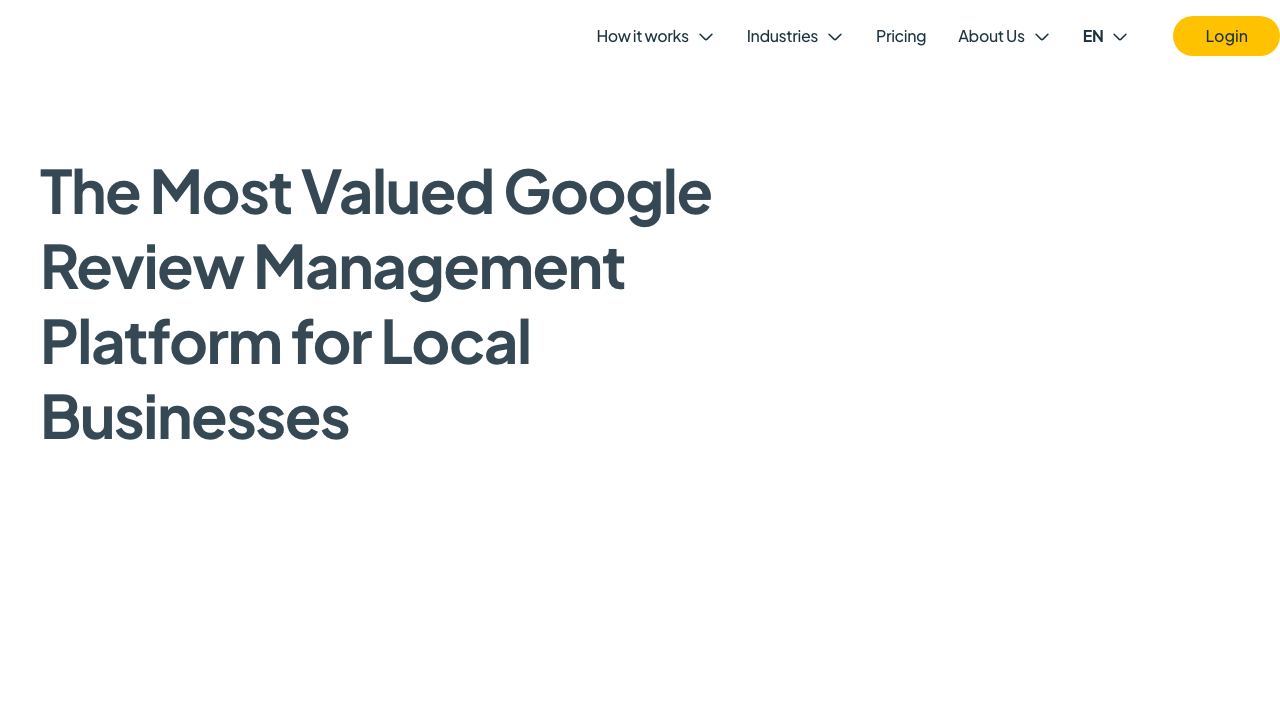1280x720 pixels.
Task: Click the yellow Login button
Action: click(1226, 36)
